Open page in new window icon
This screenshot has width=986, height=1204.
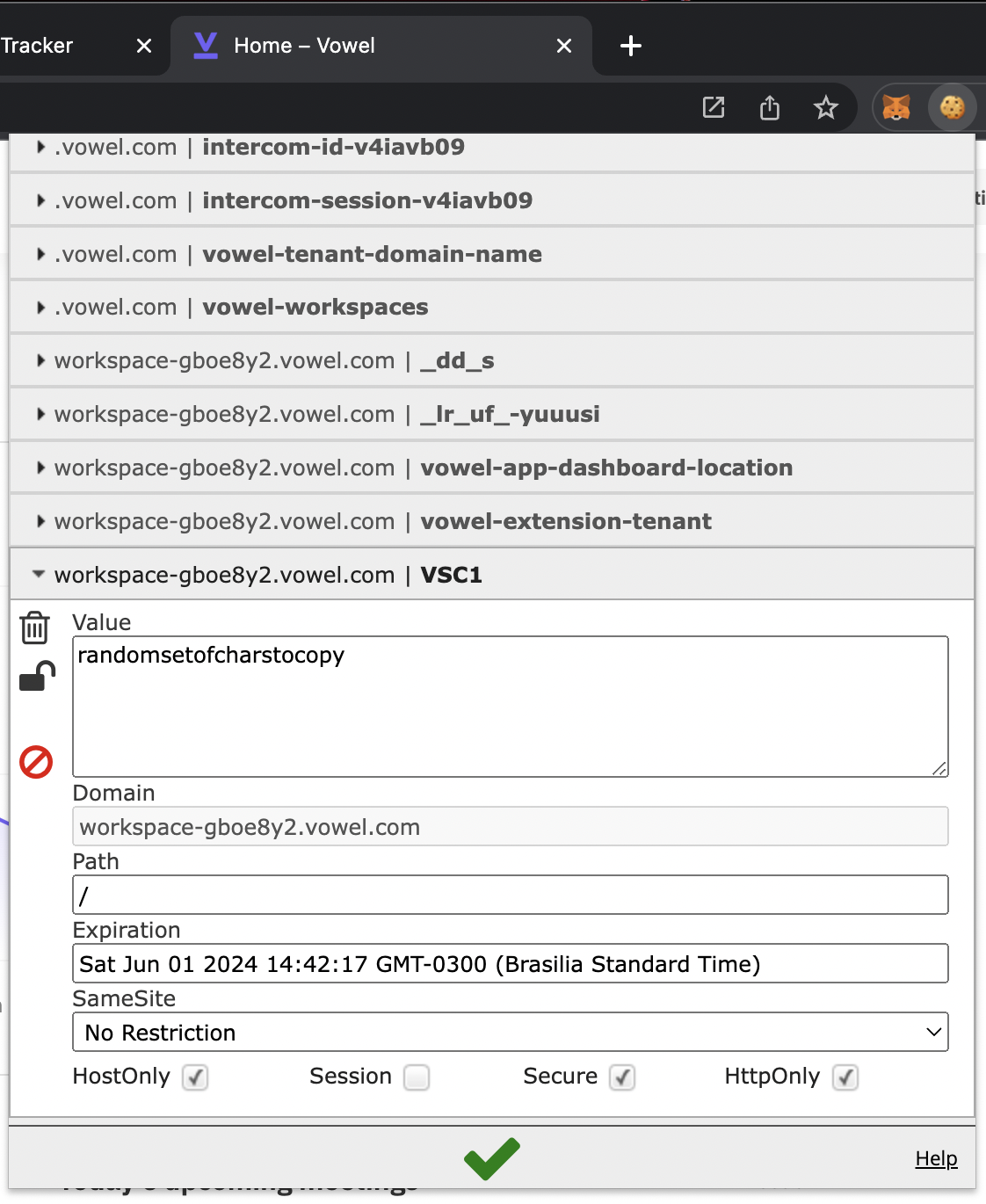pos(713,106)
